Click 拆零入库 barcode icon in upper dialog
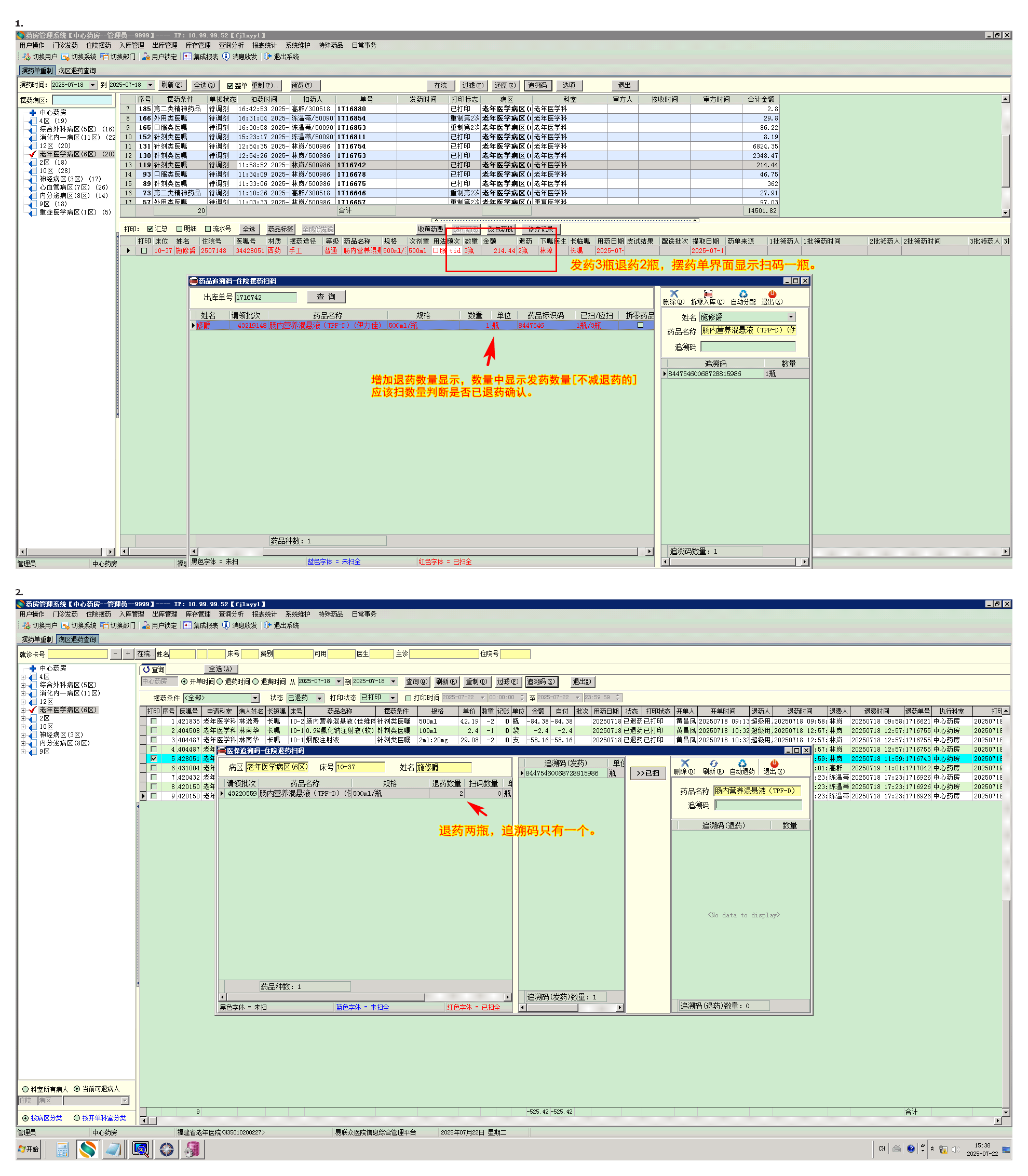Image resolution: width=1028 pixels, height=1176 pixels. point(708,295)
